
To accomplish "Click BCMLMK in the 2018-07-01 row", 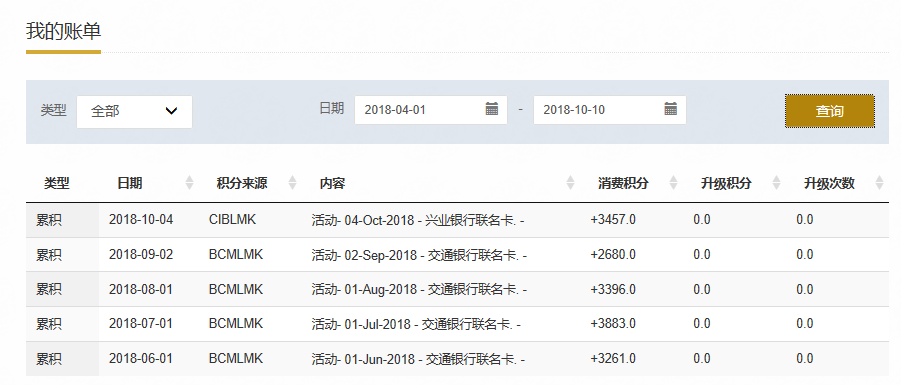I will (x=236, y=324).
